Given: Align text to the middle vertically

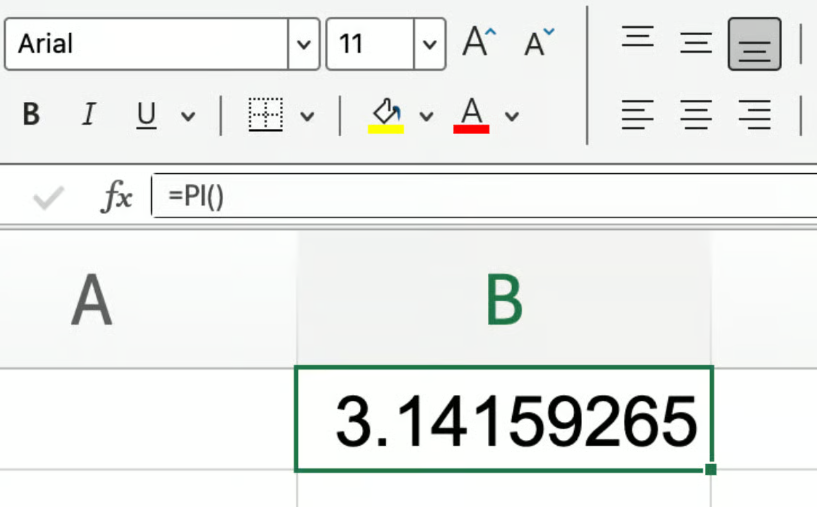Looking at the screenshot, I should pyautogui.click(x=696, y=43).
